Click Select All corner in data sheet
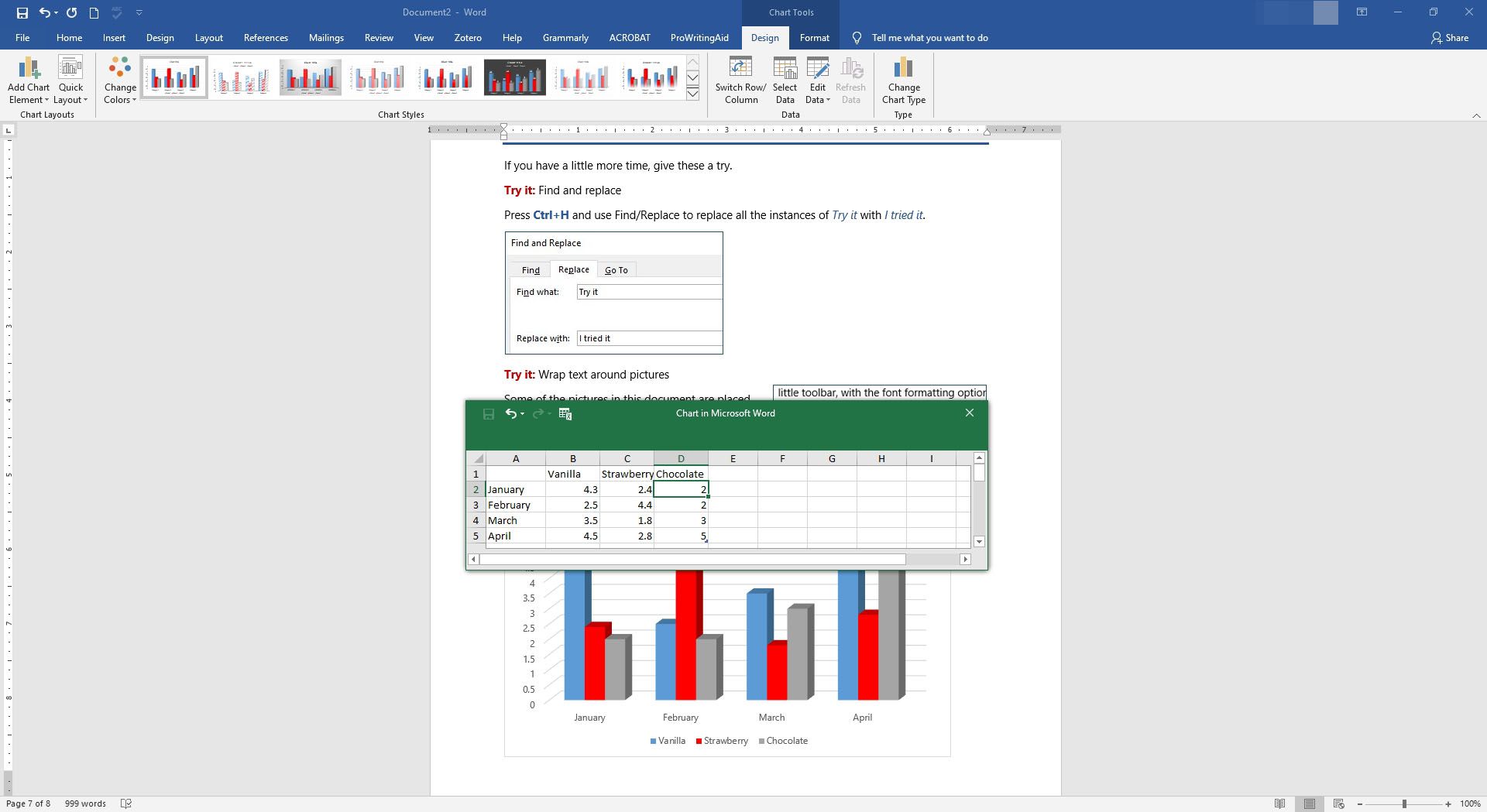 (476, 458)
